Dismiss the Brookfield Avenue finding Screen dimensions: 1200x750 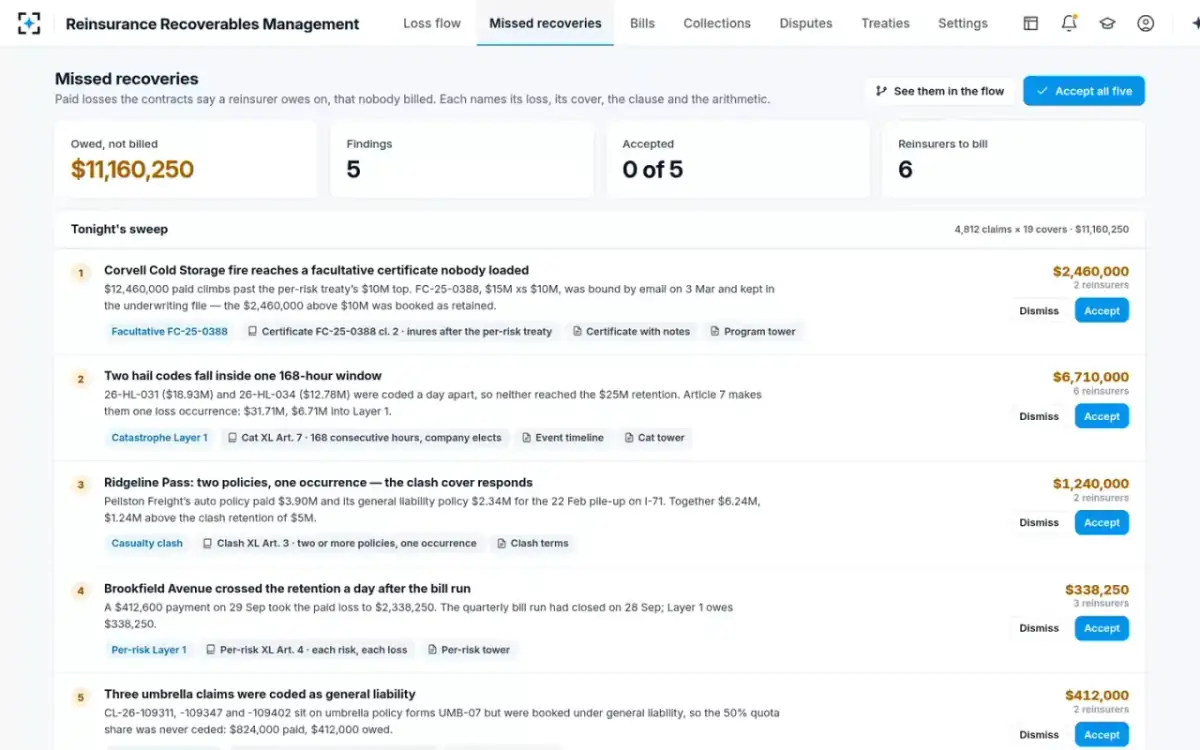pos(1039,628)
